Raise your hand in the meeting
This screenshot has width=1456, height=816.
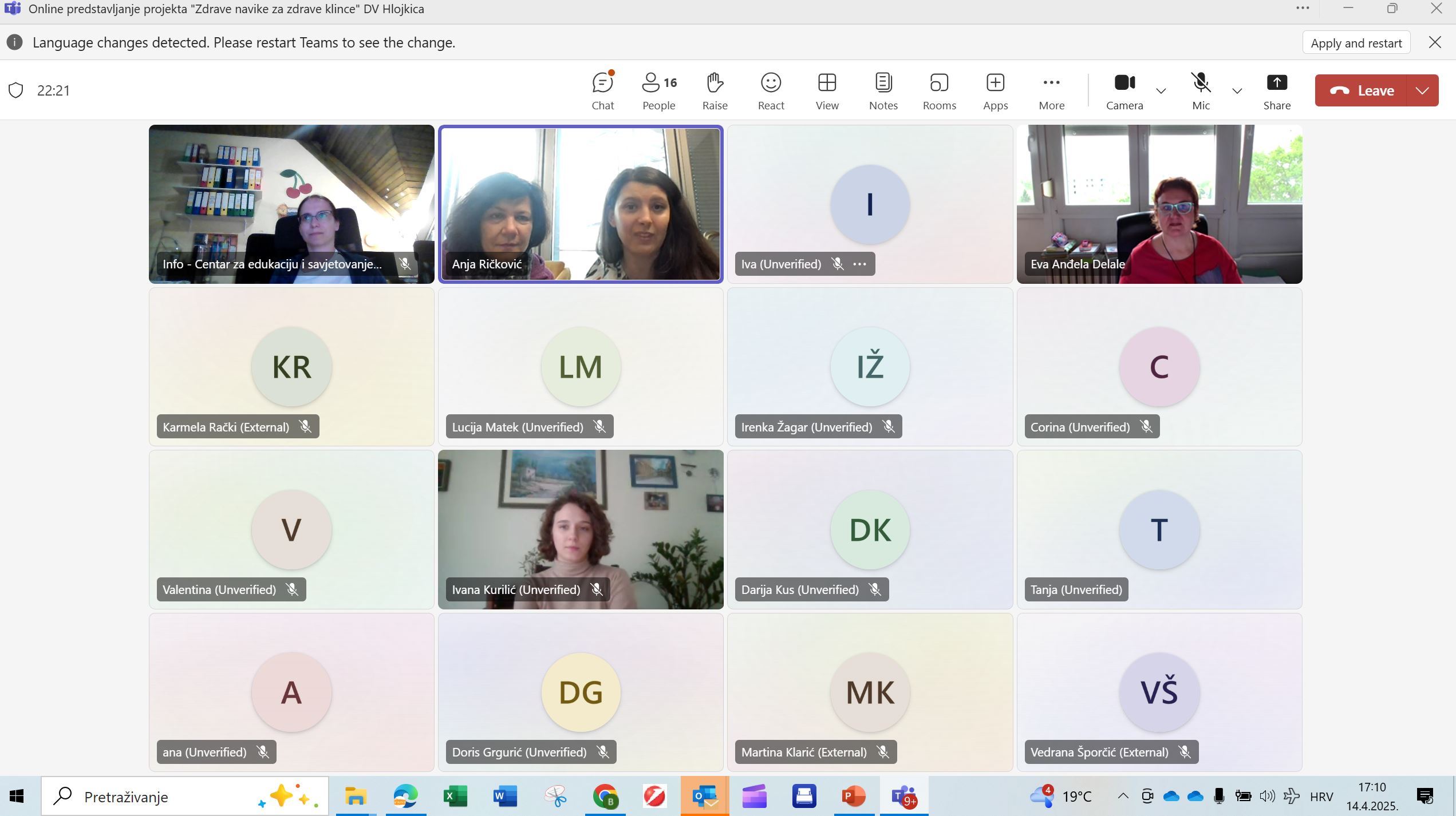click(715, 91)
